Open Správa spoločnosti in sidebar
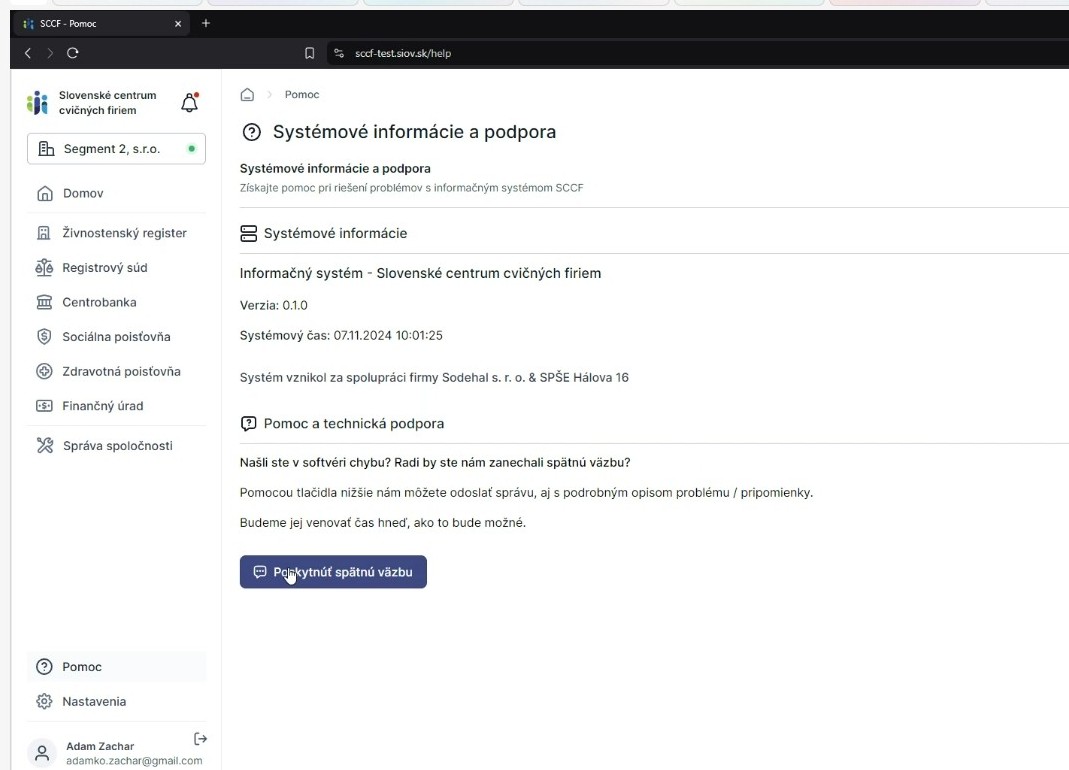Viewport: 1069px width, 770px height. click(117, 446)
